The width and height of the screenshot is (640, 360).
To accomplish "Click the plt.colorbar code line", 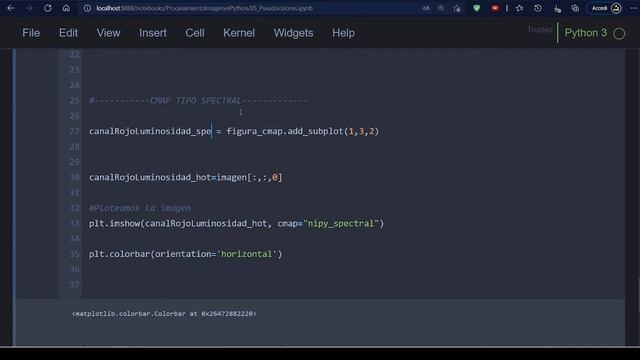I will (x=185, y=254).
